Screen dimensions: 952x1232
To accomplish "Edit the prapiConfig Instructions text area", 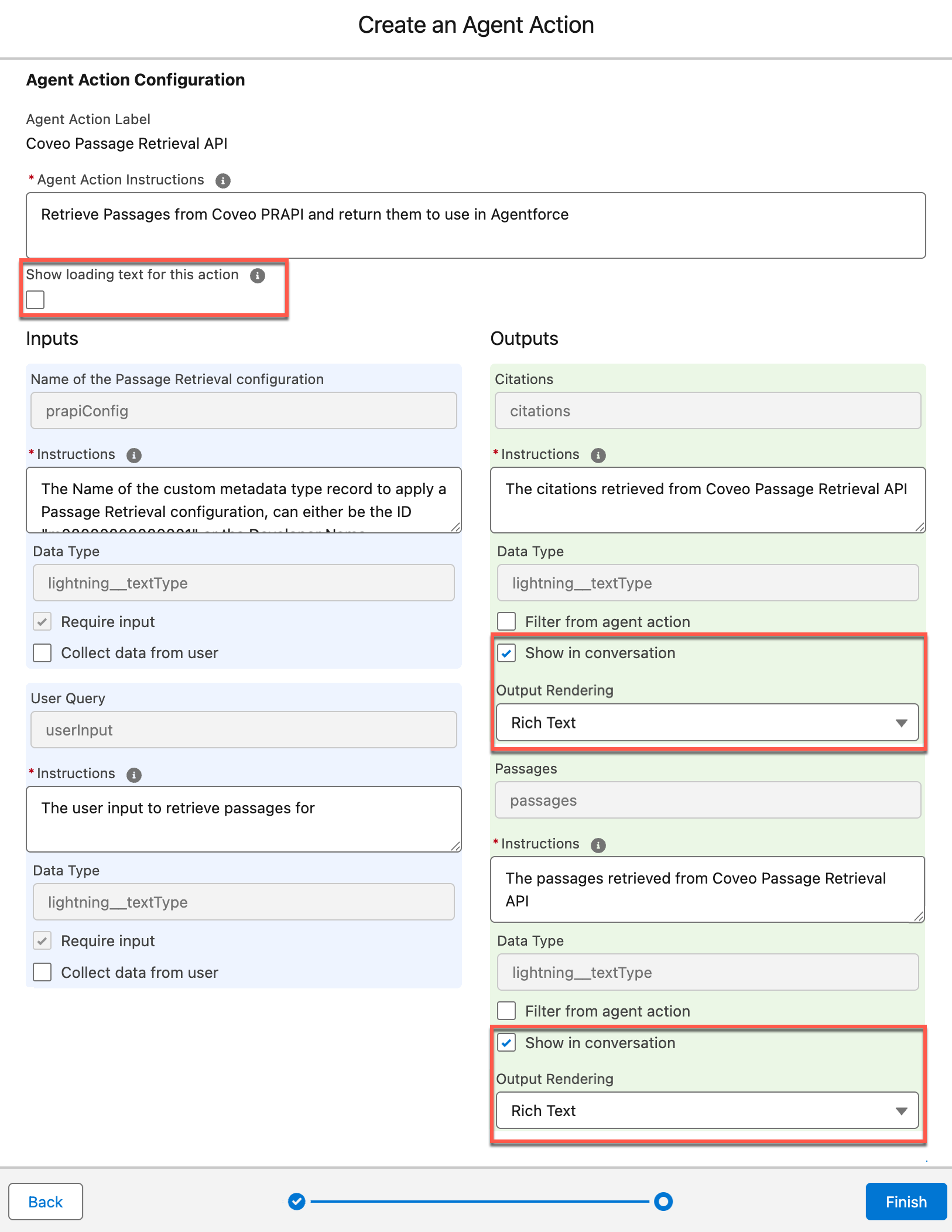I will click(244, 500).
